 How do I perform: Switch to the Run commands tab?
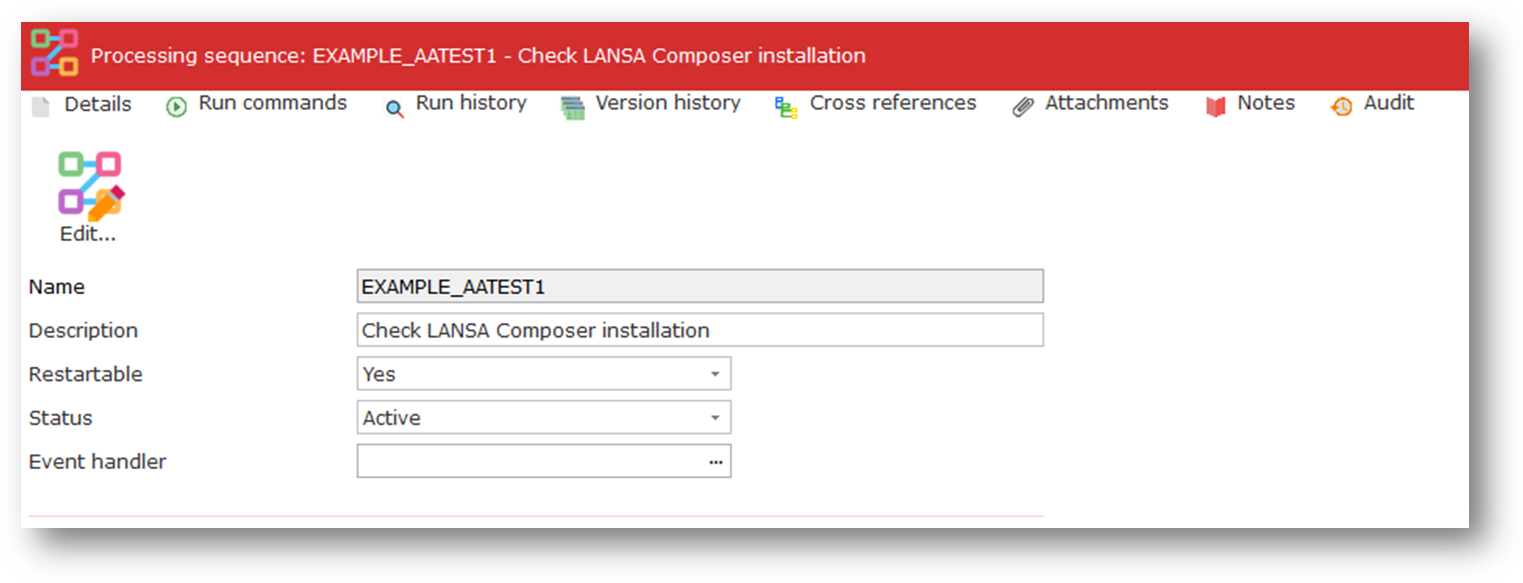(x=272, y=103)
